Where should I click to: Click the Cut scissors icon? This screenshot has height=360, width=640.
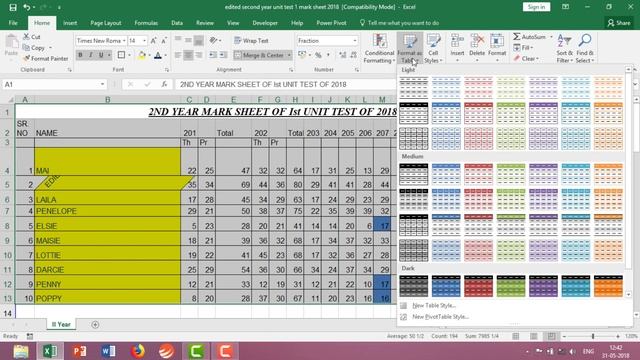point(27,37)
